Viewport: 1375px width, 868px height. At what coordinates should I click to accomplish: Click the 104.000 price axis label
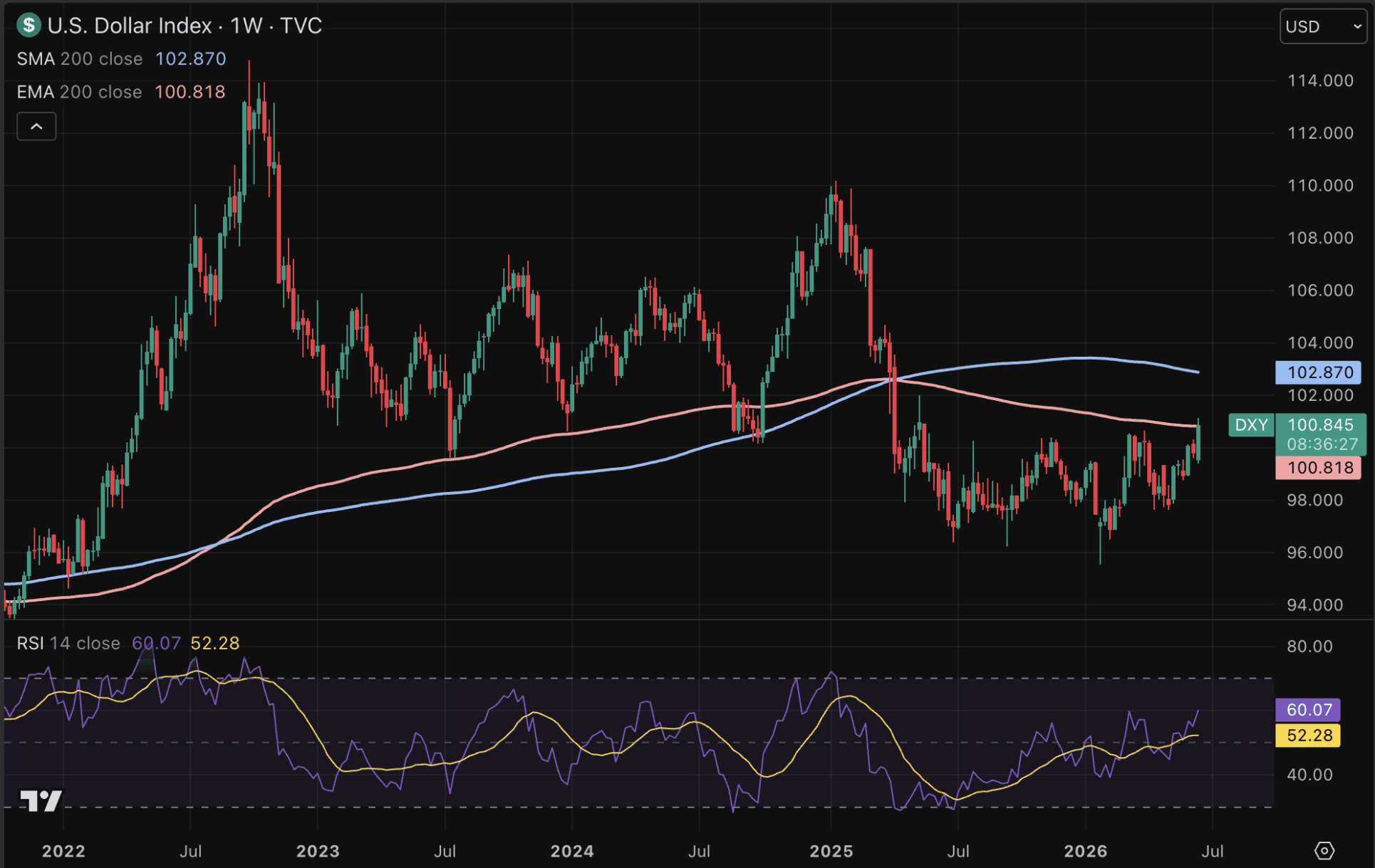pos(1320,343)
